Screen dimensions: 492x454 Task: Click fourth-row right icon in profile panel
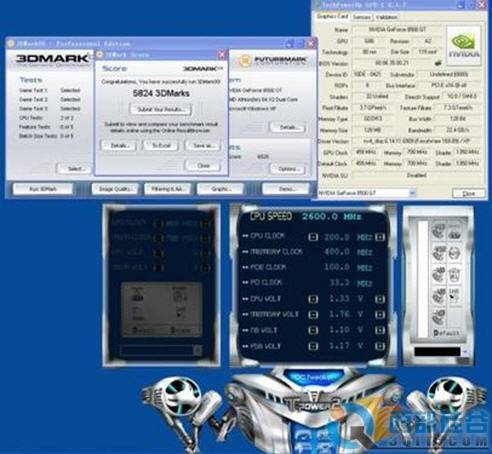(454, 295)
